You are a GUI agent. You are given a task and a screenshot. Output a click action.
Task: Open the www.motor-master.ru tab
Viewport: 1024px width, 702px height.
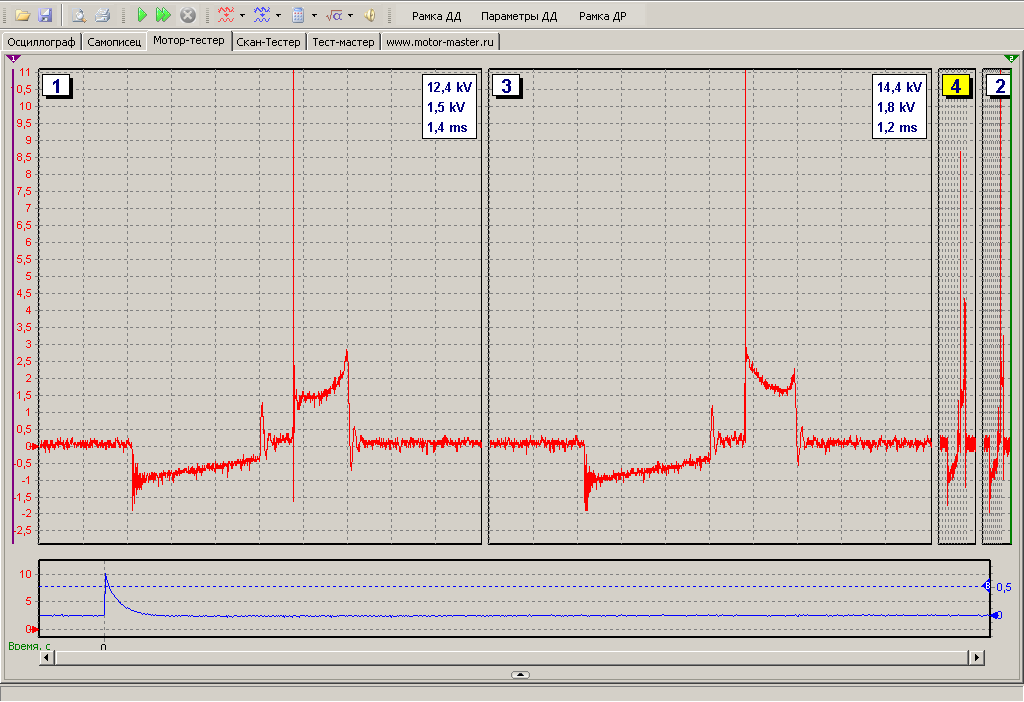[x=440, y=42]
